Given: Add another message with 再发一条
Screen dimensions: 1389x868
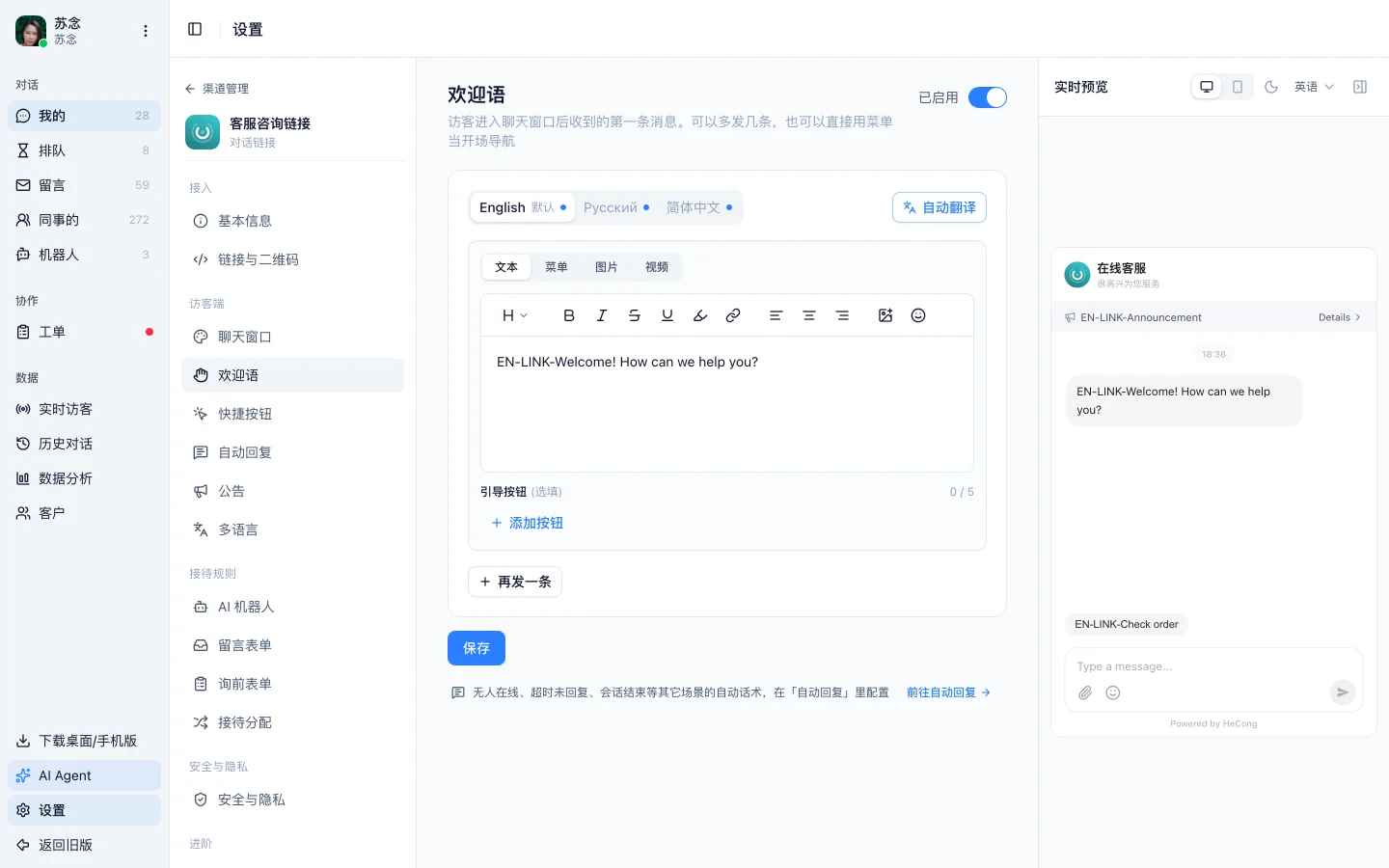Looking at the screenshot, I should (x=515, y=582).
